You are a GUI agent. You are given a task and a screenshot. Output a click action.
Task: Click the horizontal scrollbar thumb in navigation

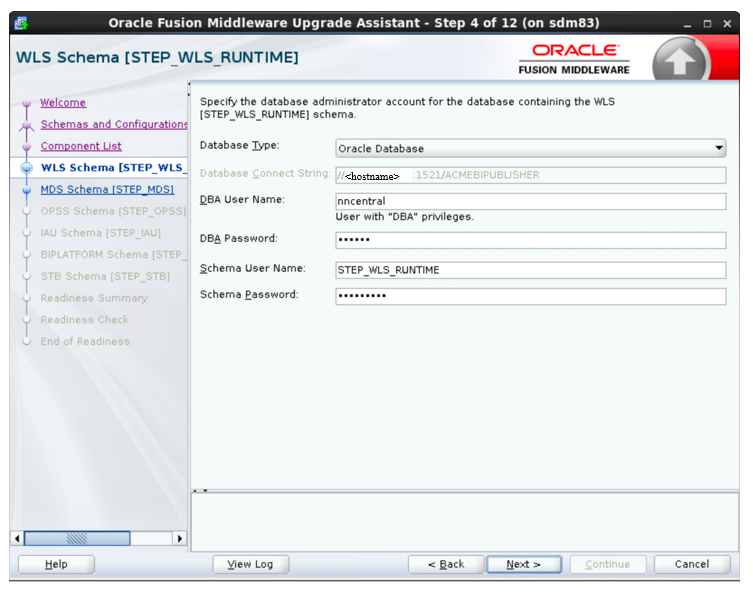click(77, 538)
